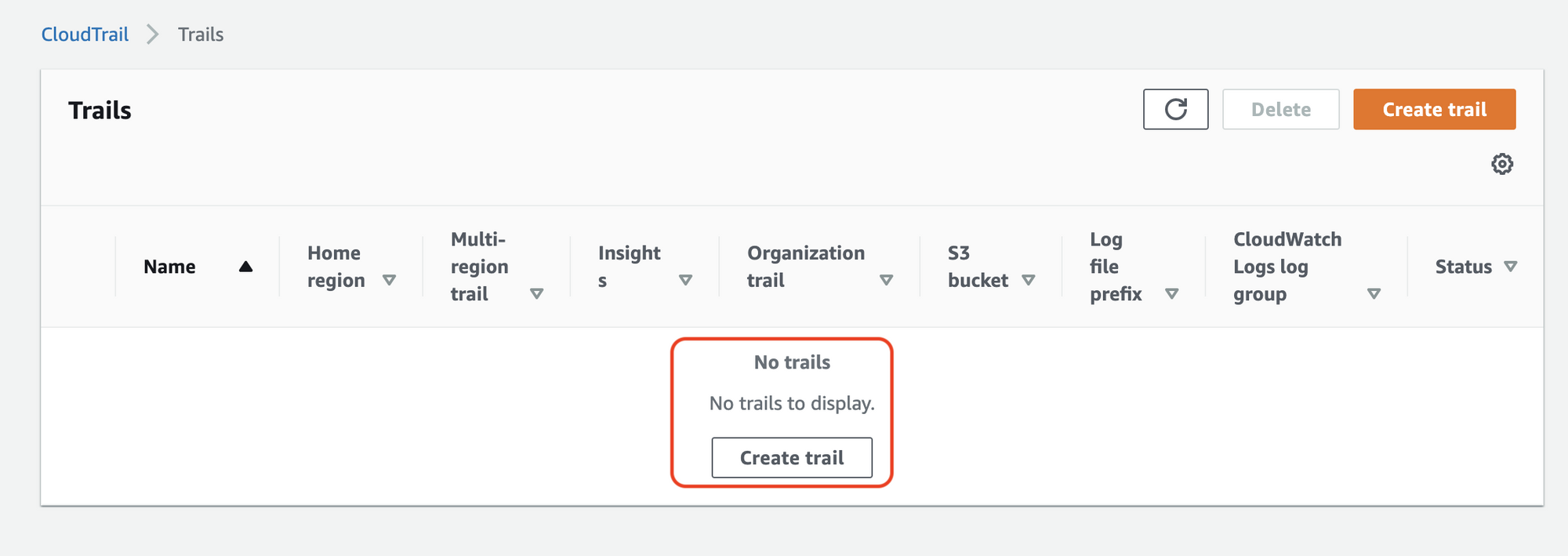The height and width of the screenshot is (556, 1568).
Task: Sort by S3 bucket arrow
Action: tap(1029, 280)
